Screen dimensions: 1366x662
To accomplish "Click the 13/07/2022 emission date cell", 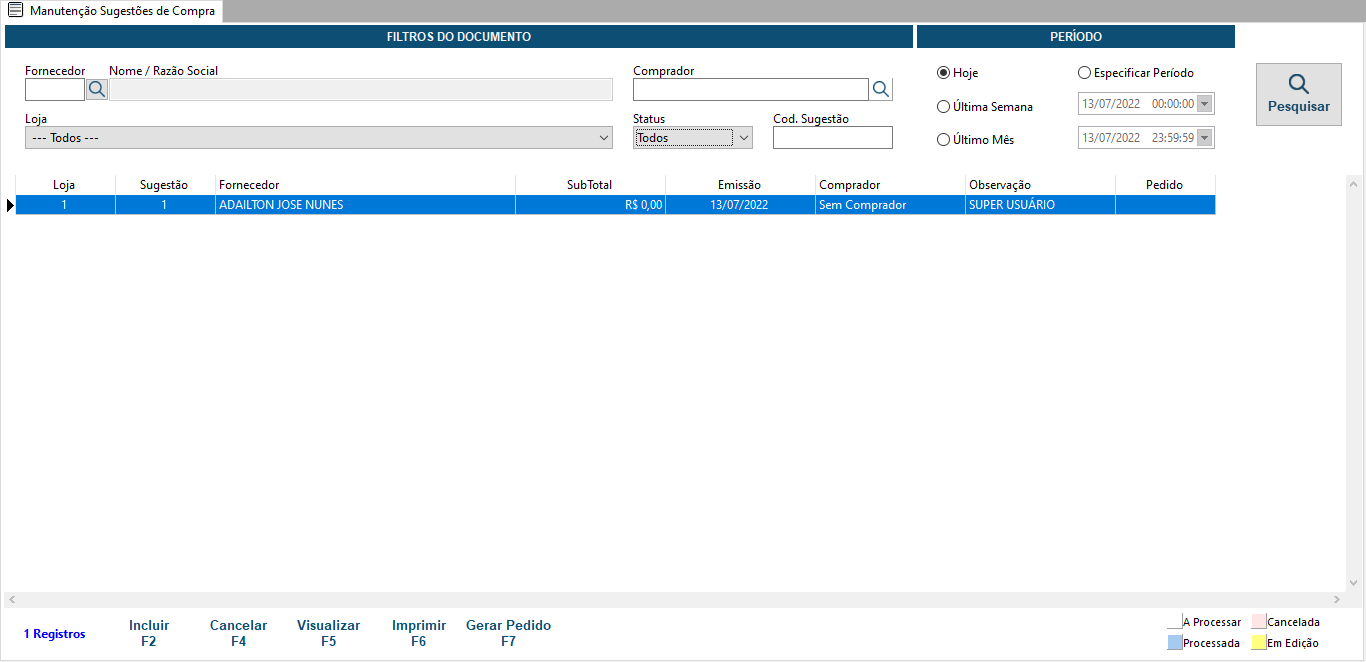I will pyautogui.click(x=740, y=205).
